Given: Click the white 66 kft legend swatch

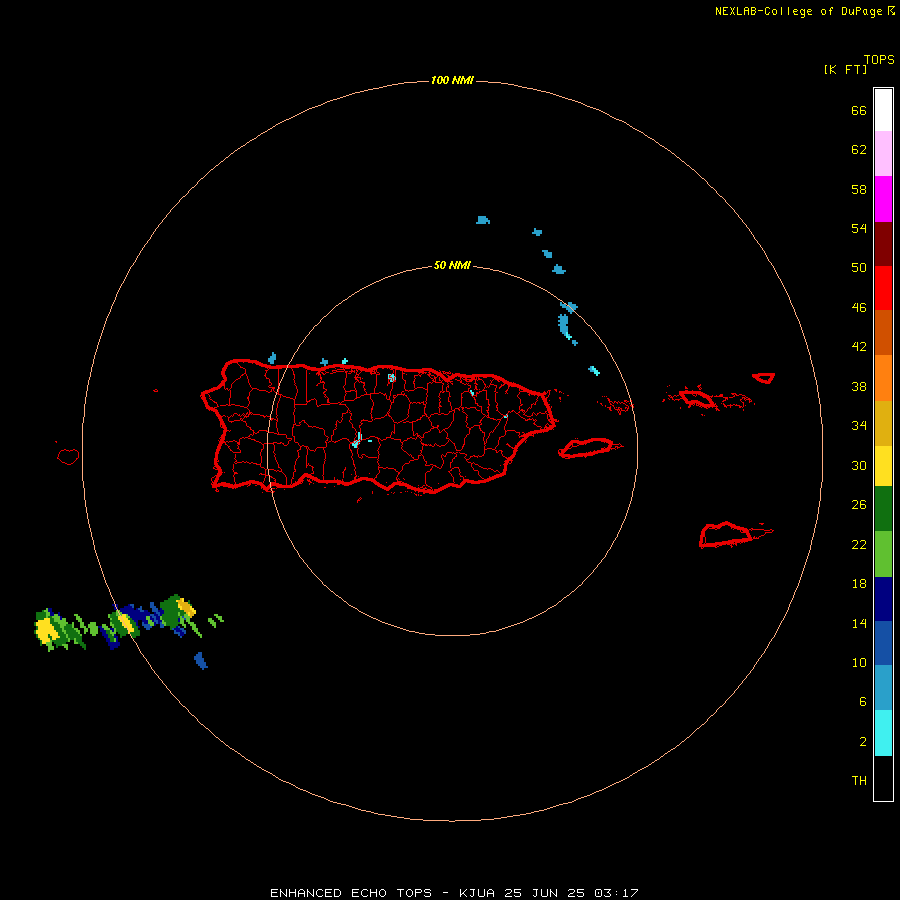Looking at the screenshot, I should pos(883,110).
